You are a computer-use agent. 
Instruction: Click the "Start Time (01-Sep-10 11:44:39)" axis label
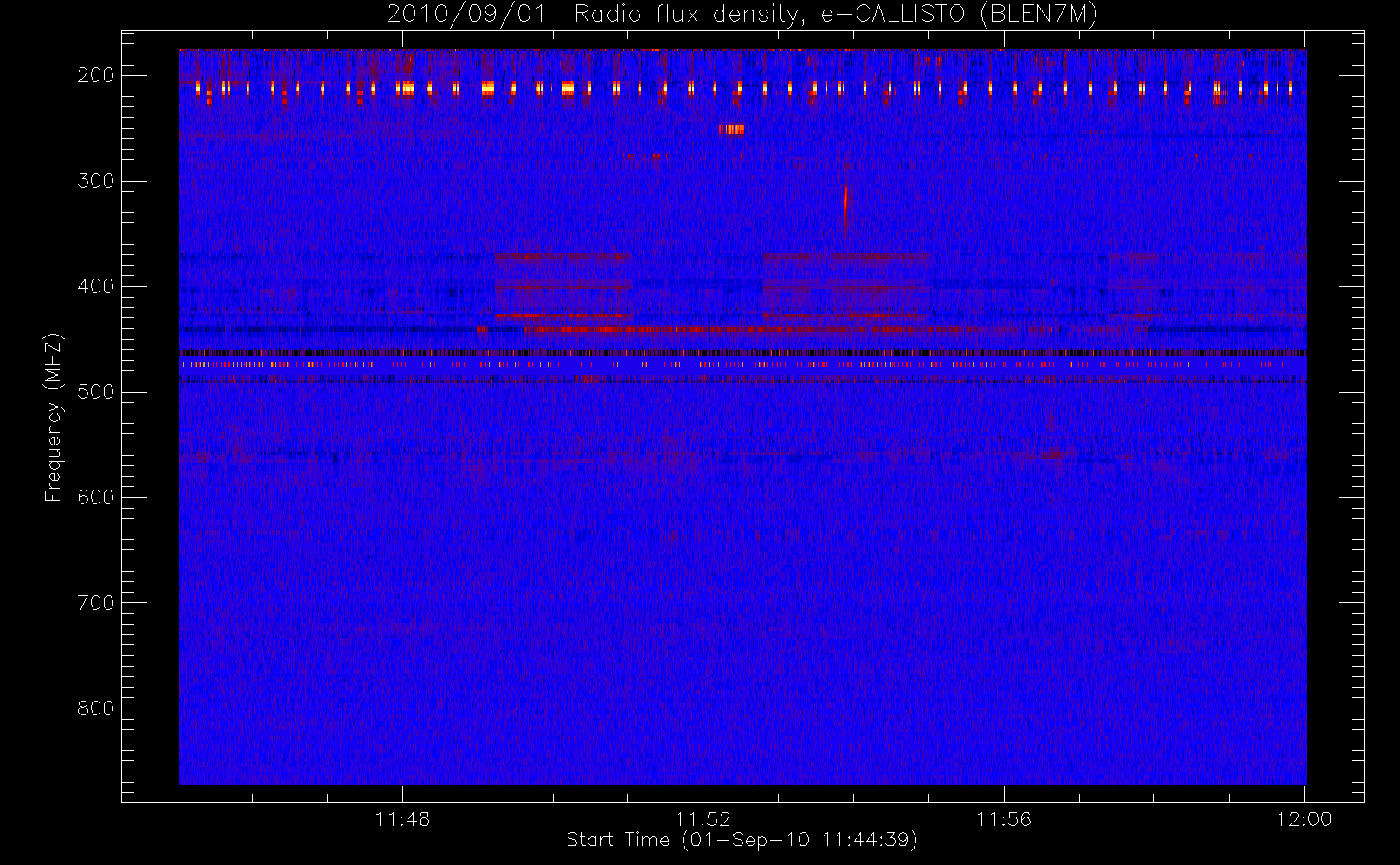tap(742, 840)
